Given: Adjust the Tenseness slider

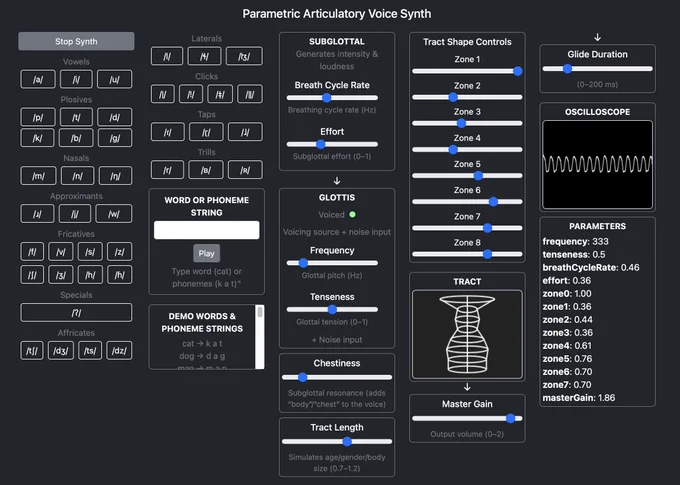Looking at the screenshot, I should click(x=332, y=309).
